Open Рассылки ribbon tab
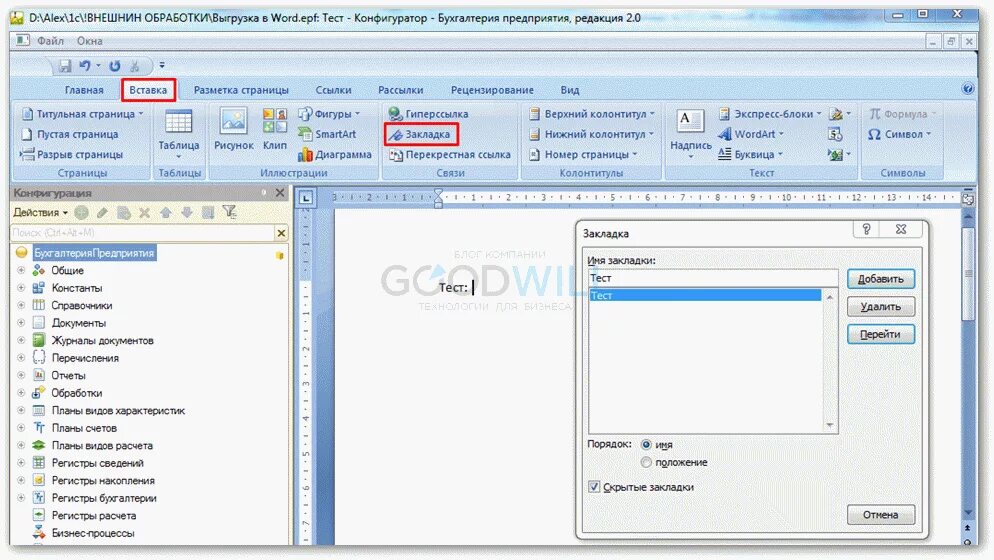994x560 pixels. (x=401, y=90)
